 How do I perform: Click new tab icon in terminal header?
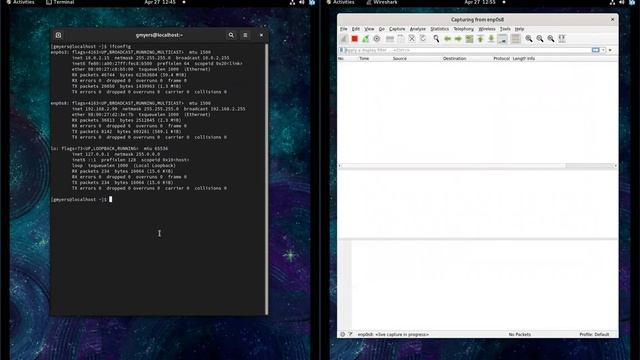(59, 35)
